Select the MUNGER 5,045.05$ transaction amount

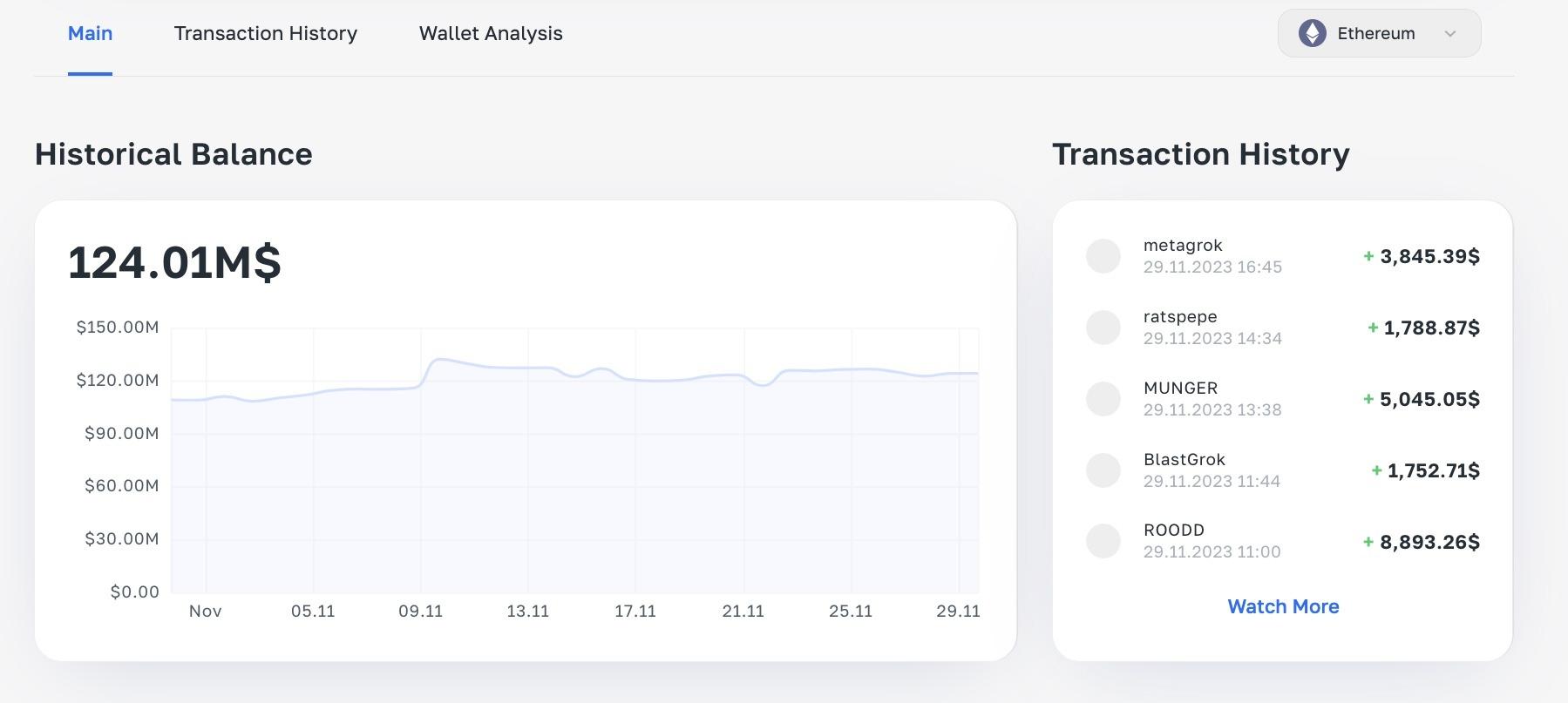pos(1429,399)
